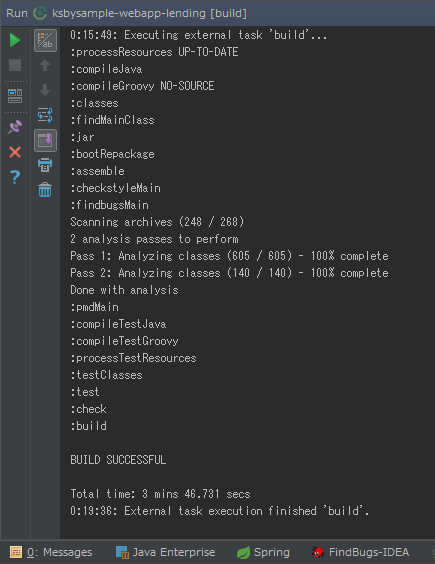
Task: Click the BUILD SUCCESSFUL console line
Action: pos(118,460)
